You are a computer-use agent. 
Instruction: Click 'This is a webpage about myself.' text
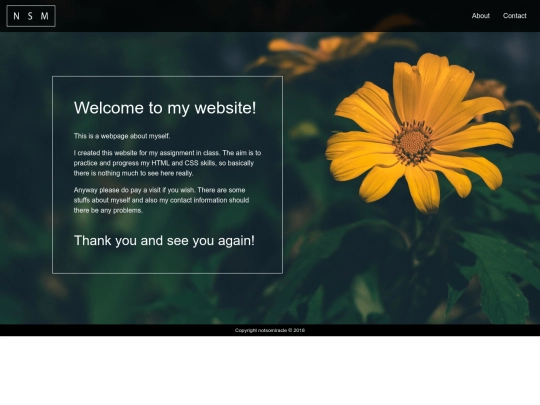[122, 136]
